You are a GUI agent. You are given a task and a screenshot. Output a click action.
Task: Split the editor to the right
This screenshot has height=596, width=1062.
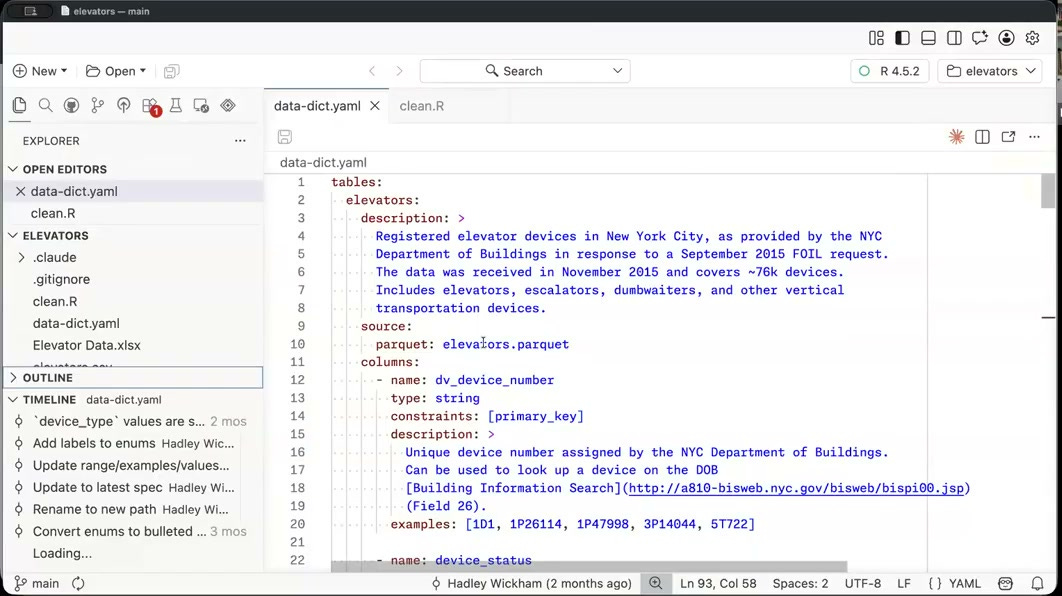(982, 137)
